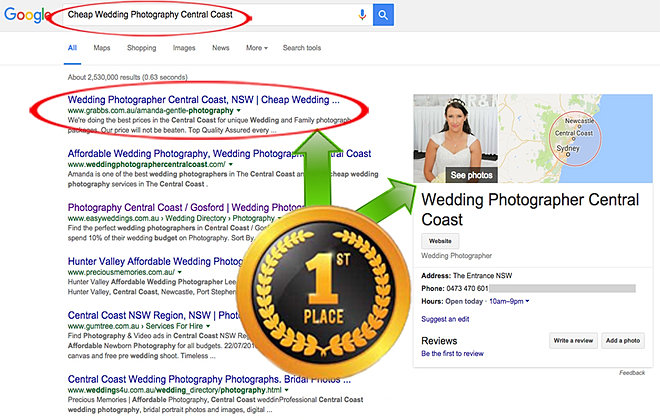
Task: Open the map thumbnail showing Sydney and Newcastle
Action: [575, 138]
